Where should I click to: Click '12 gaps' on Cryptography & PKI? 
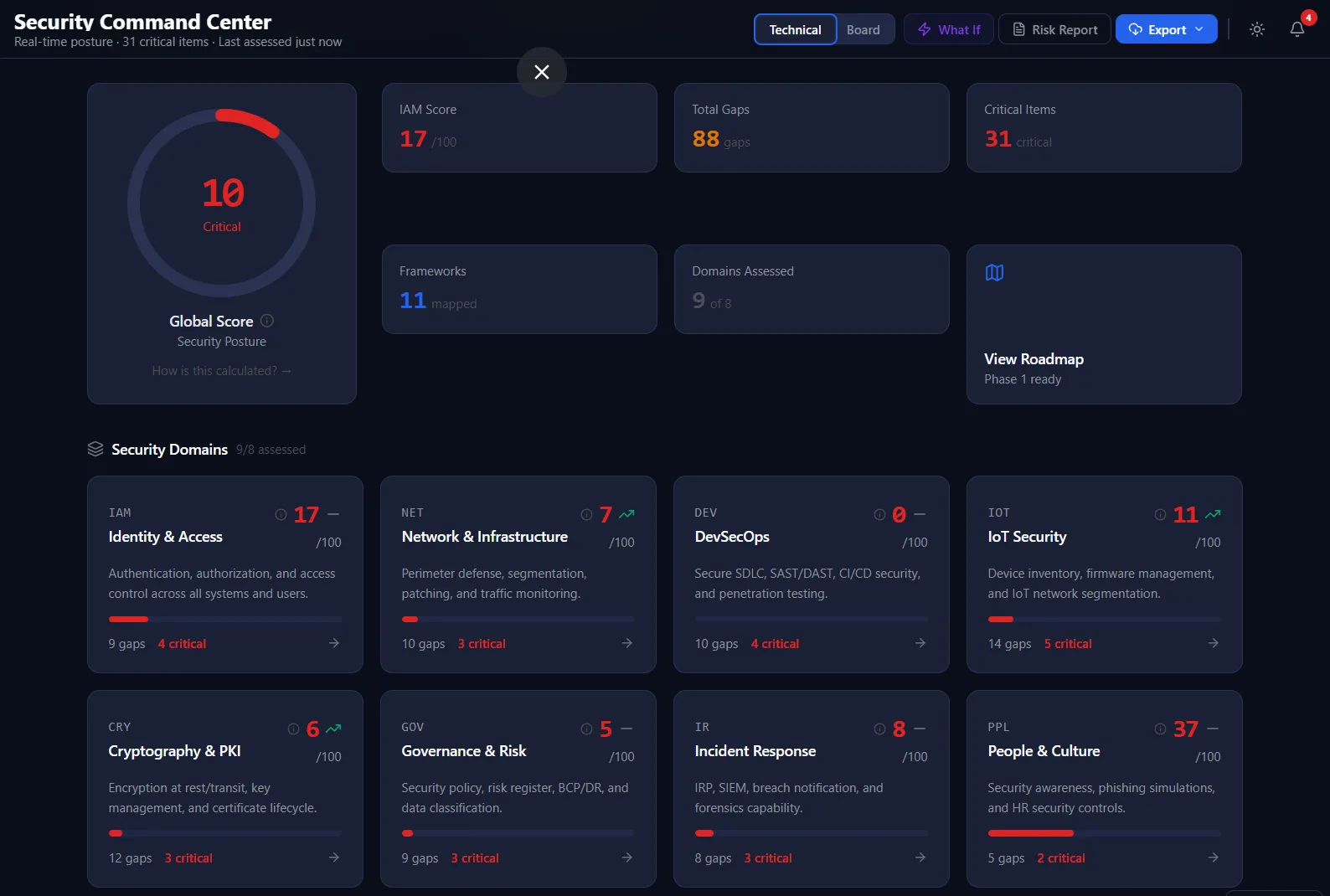coord(130,858)
